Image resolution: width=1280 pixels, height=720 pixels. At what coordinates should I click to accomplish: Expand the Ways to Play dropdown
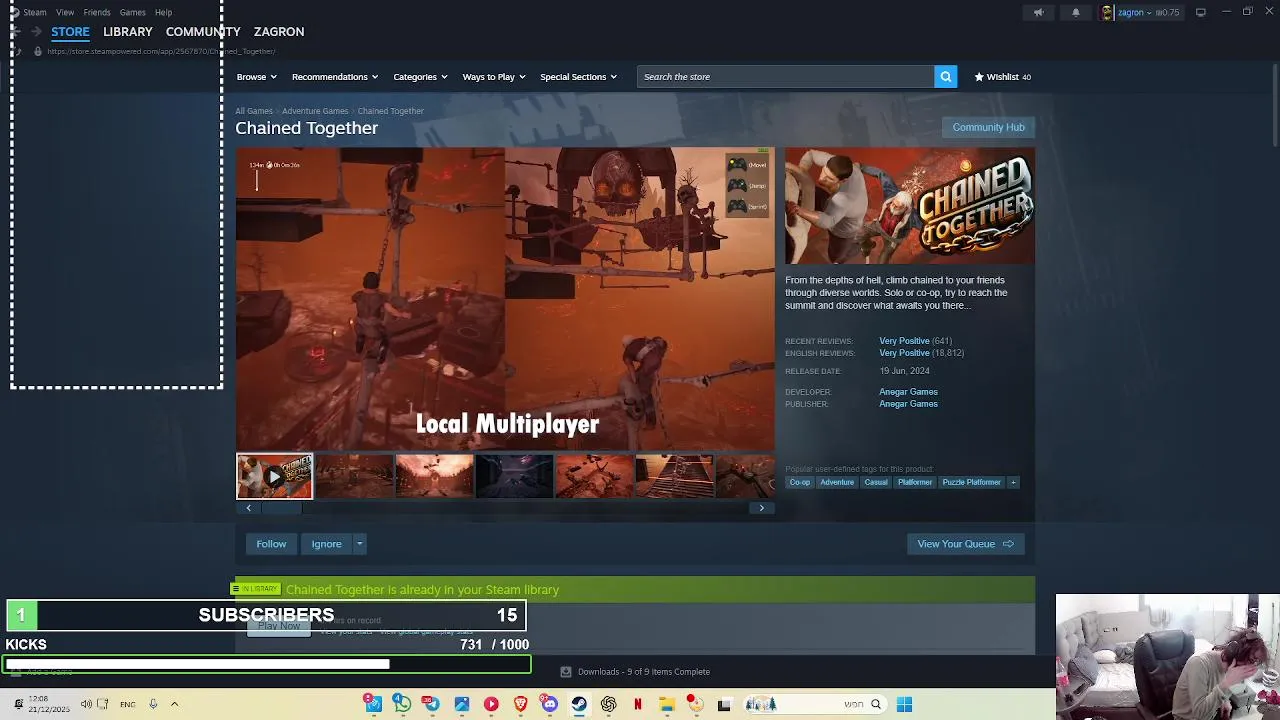[x=494, y=77]
